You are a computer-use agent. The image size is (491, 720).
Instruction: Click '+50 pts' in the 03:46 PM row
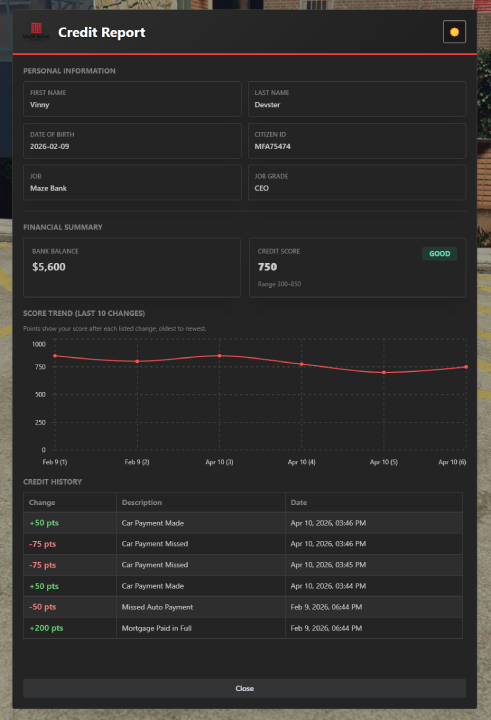click(44, 523)
